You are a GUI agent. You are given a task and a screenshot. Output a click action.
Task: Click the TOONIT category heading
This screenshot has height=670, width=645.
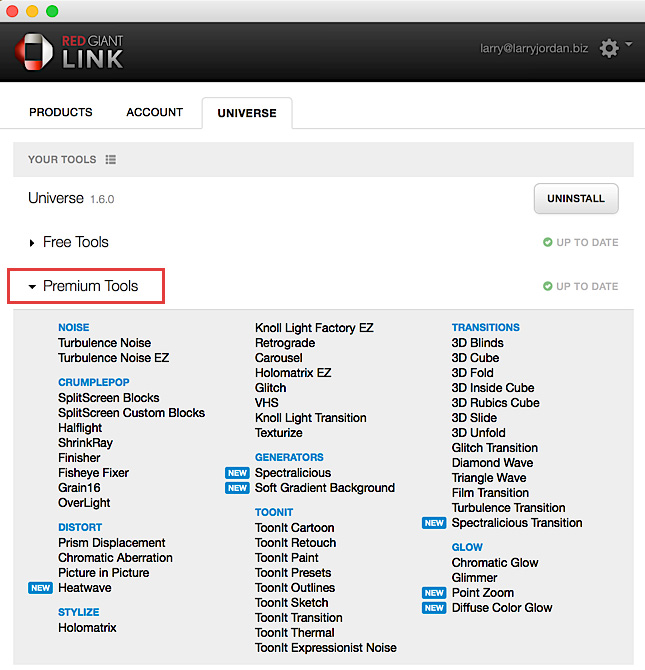(274, 512)
